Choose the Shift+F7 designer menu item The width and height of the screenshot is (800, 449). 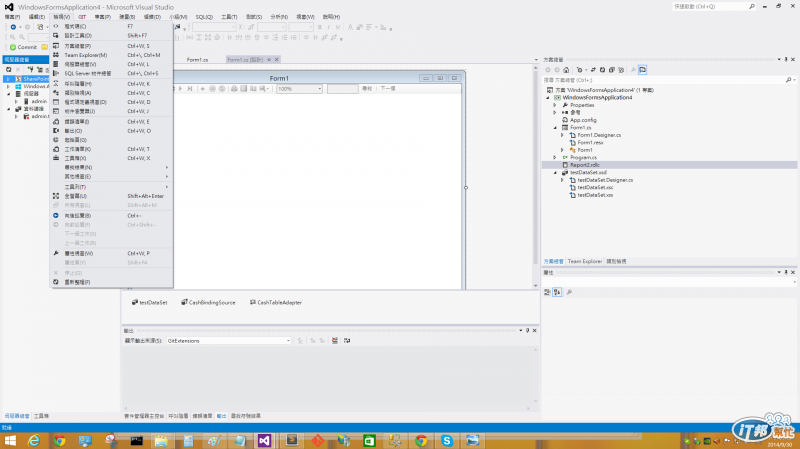point(112,36)
